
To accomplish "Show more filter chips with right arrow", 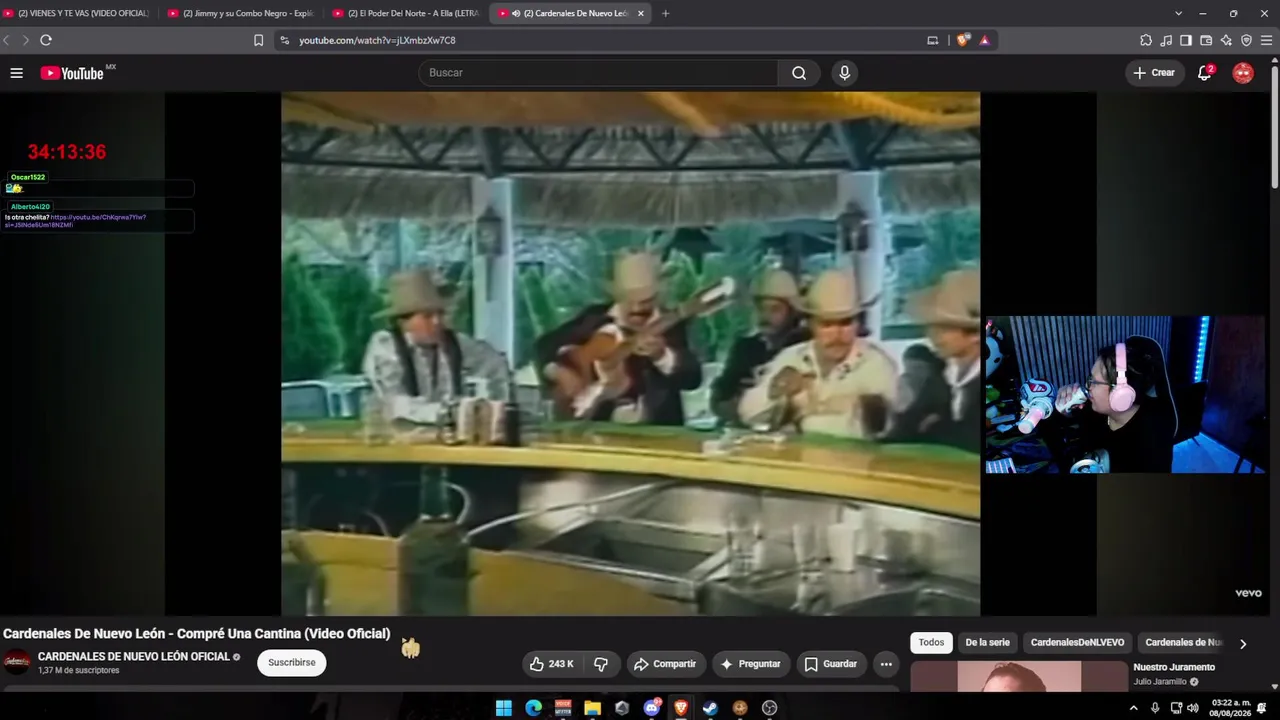I will (1243, 644).
